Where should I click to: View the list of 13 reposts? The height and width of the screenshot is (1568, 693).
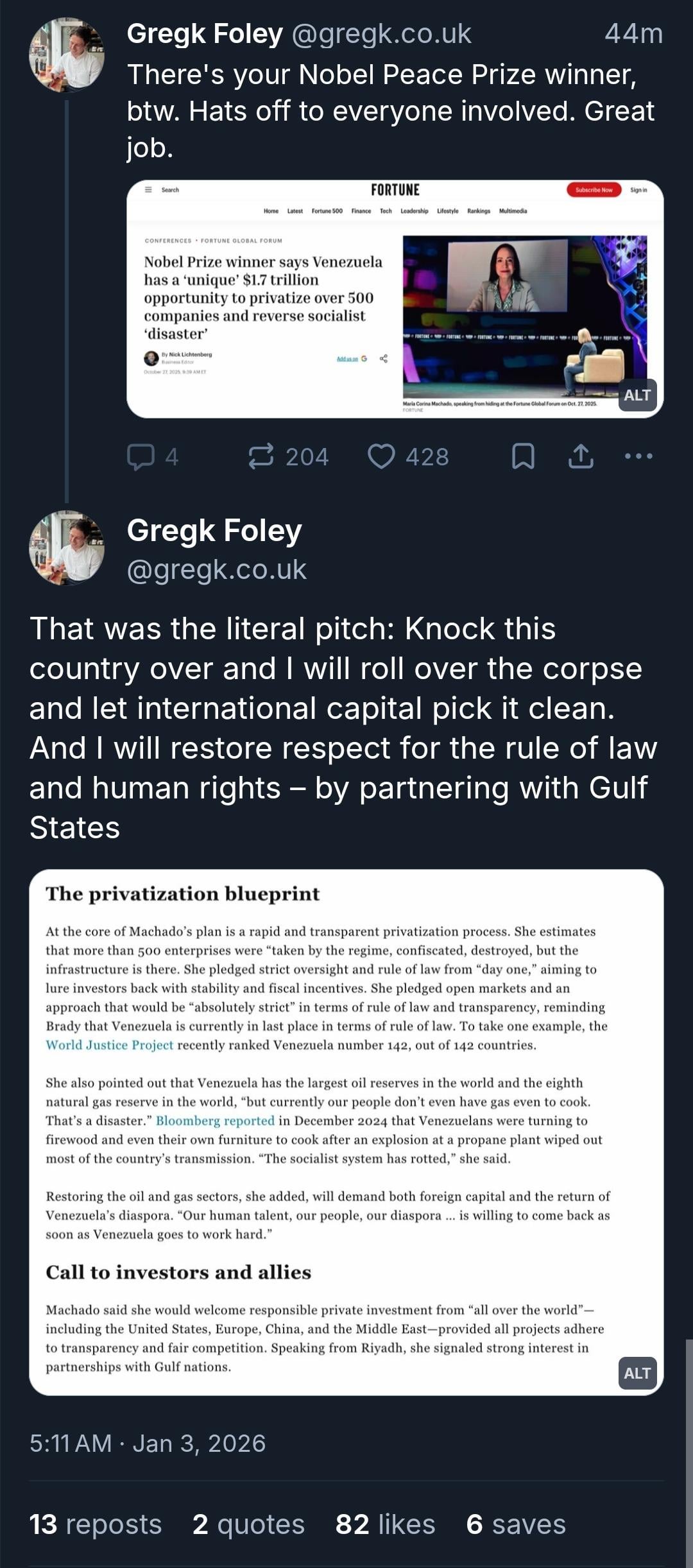click(96, 1524)
